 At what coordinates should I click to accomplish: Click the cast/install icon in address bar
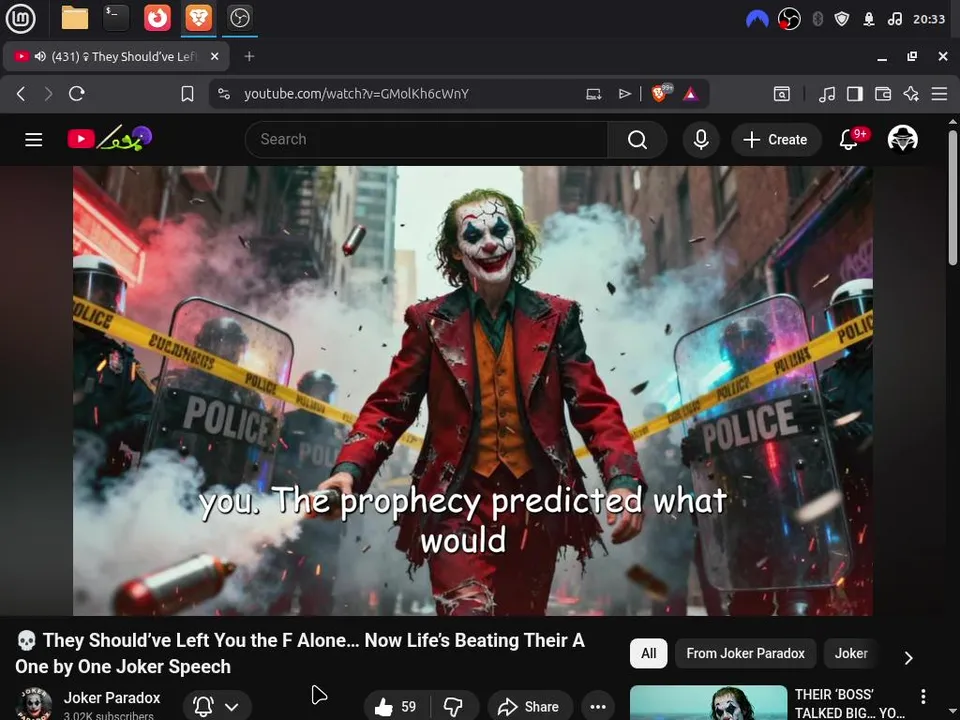(x=593, y=94)
